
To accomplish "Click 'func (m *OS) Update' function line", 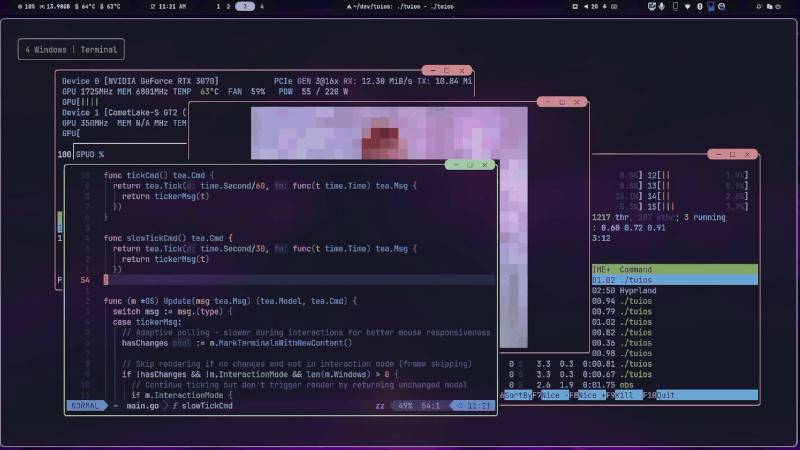I will click(230, 301).
